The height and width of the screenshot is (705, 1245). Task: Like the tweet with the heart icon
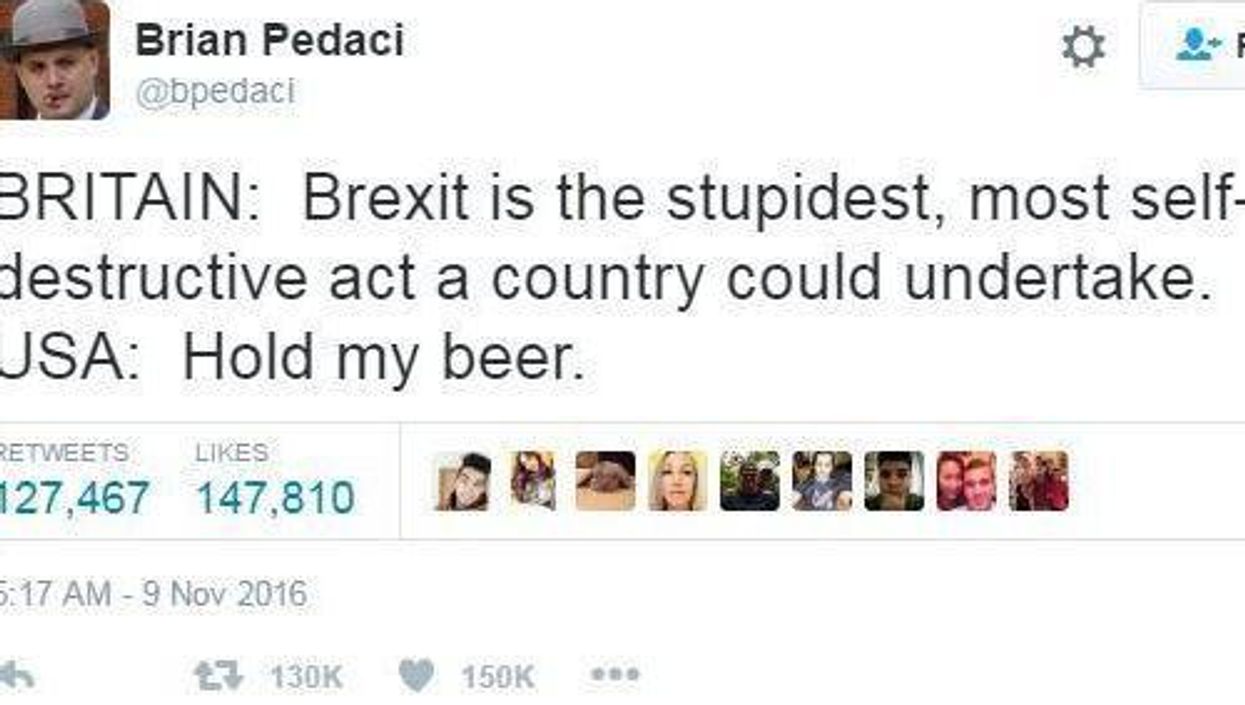click(x=415, y=676)
